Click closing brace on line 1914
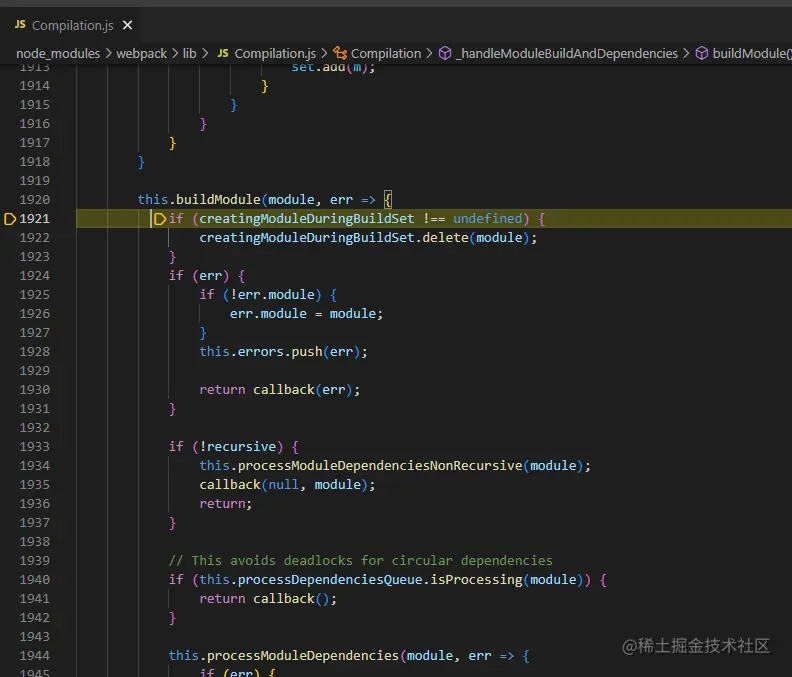The image size is (792, 677). [265, 86]
